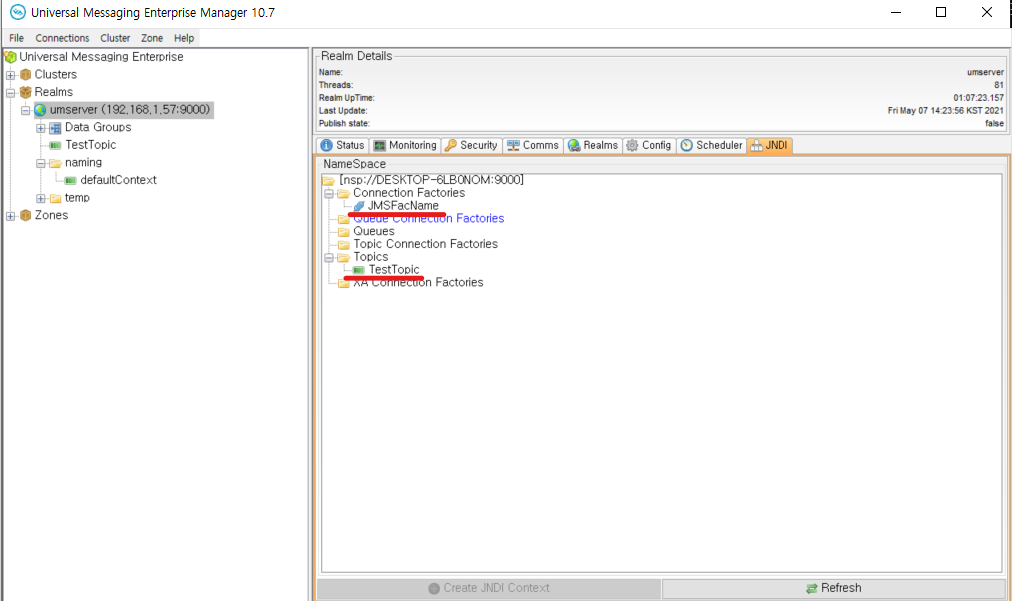Expand the temp folder node
Viewport: 1012px width, 601px height.
tap(40, 198)
